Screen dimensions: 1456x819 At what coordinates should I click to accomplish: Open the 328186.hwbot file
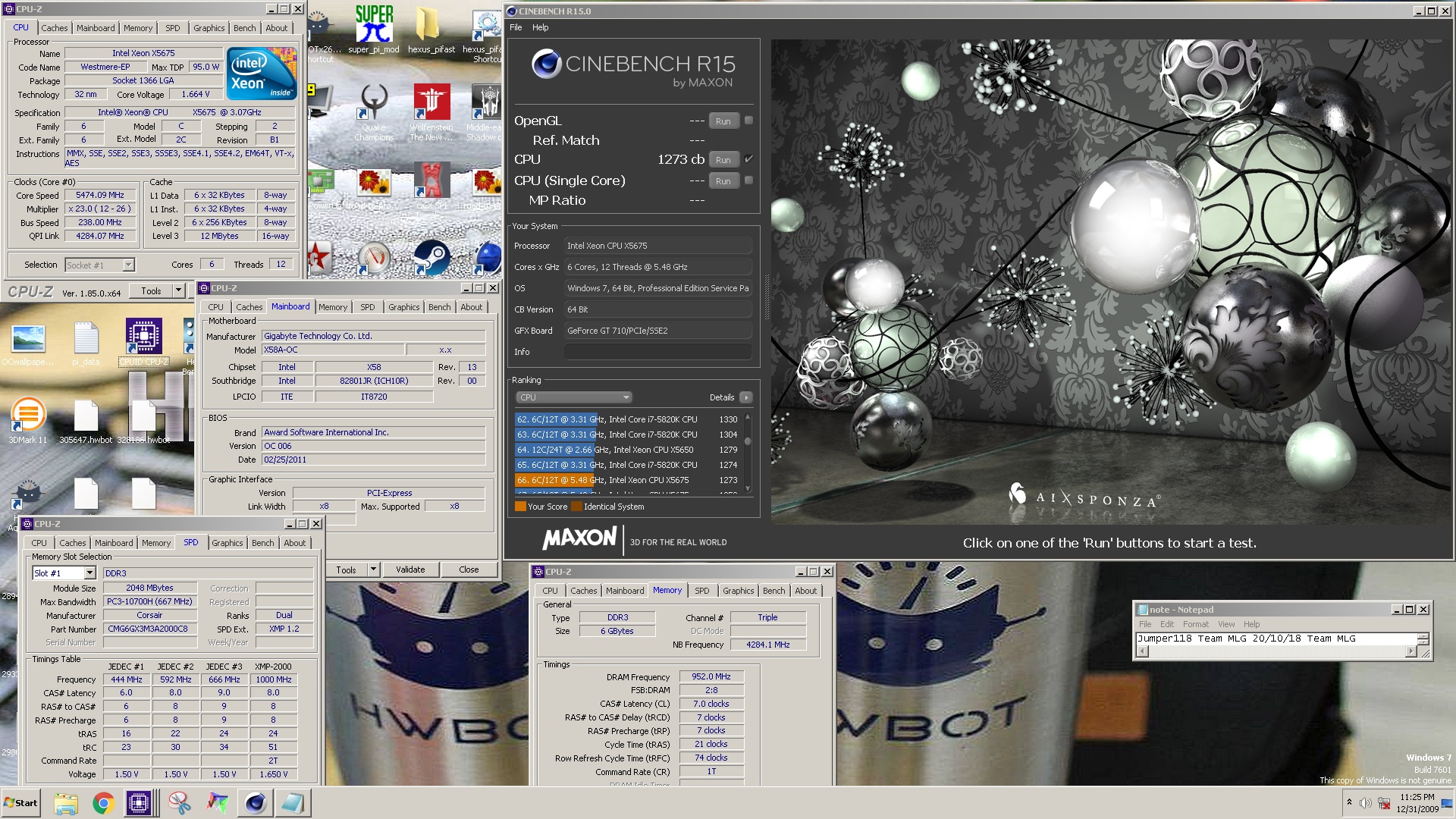(143, 421)
